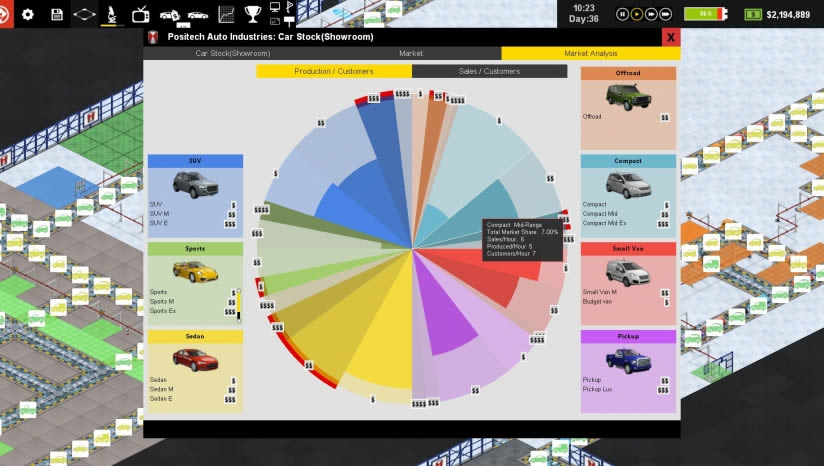Click the SUV E legend row
The image size is (824, 466).
193,223
